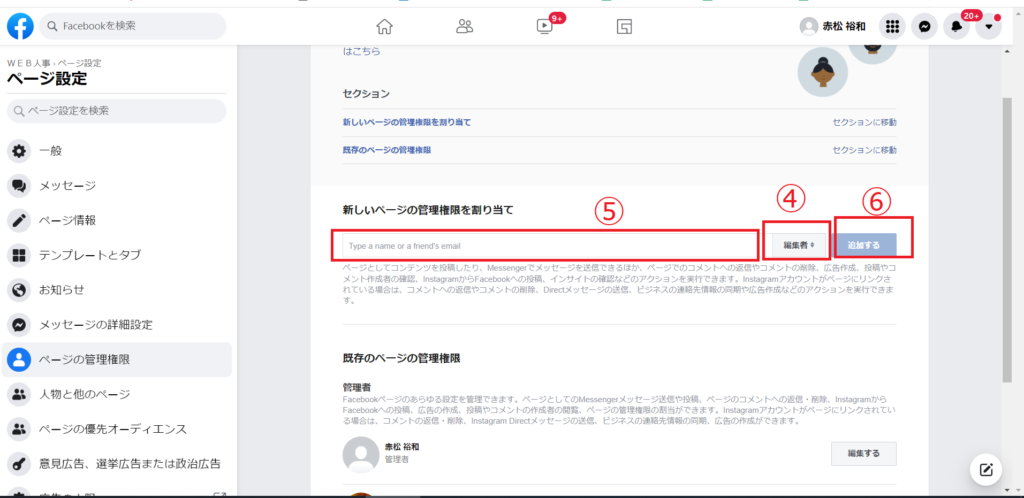Screen dimensions: 1024x498
Task: Select 一般 in the settings sidebar
Action: (x=50, y=151)
